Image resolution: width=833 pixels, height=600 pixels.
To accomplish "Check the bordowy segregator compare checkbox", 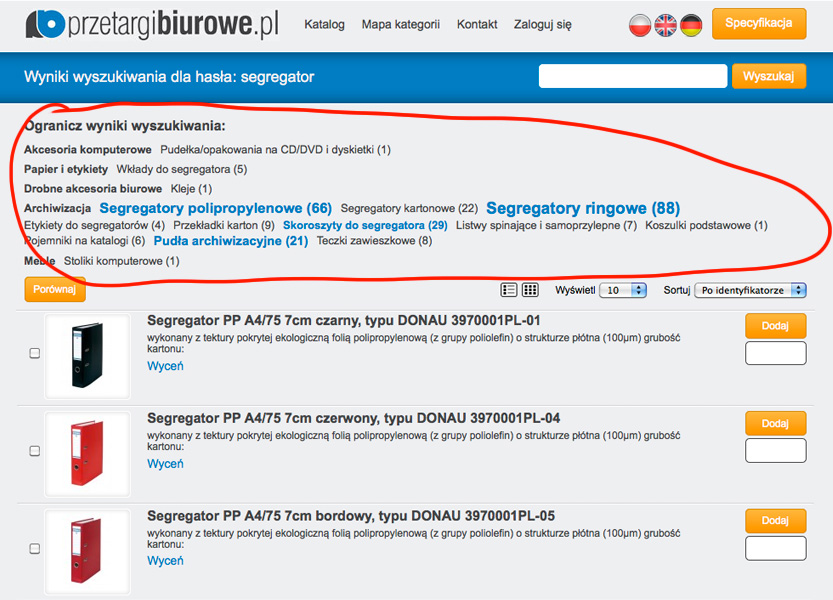I will click(35, 548).
